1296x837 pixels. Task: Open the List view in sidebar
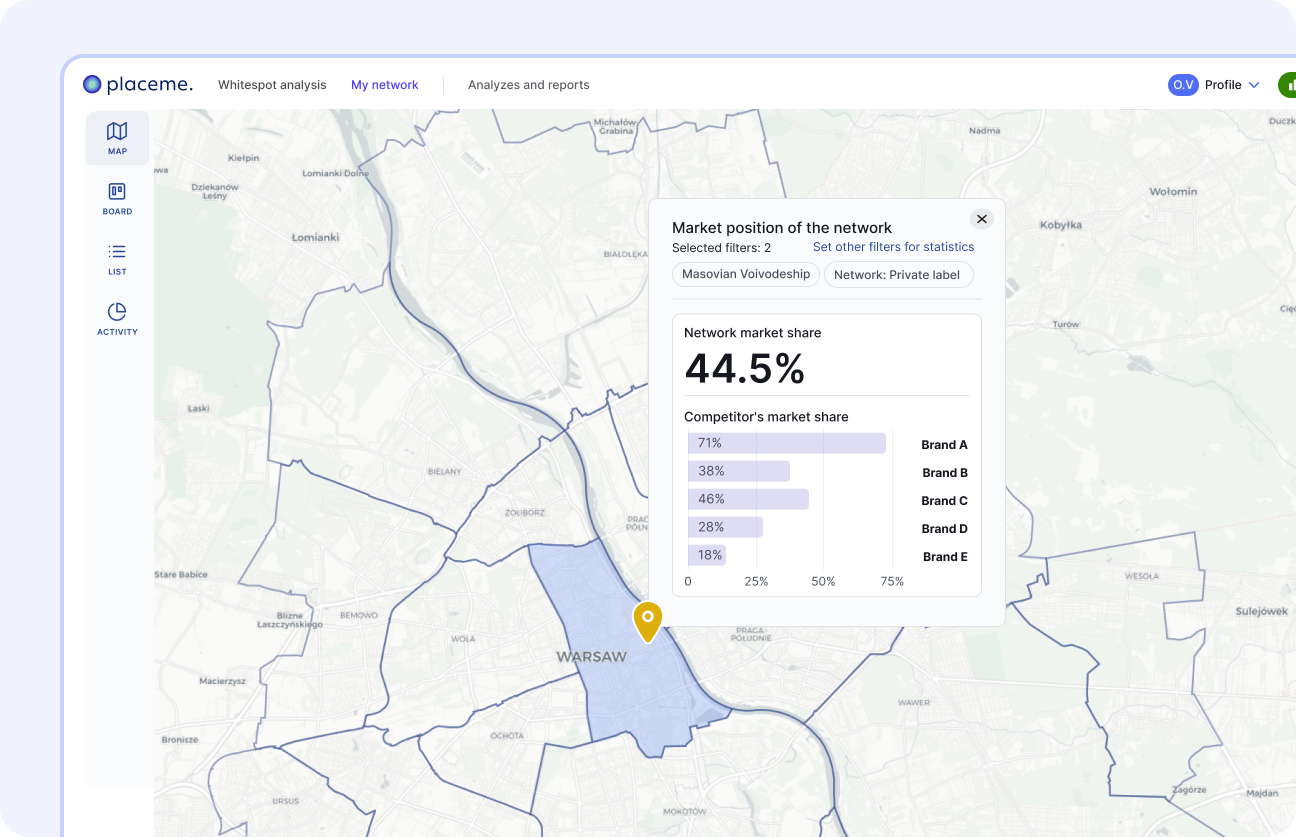[x=117, y=258]
